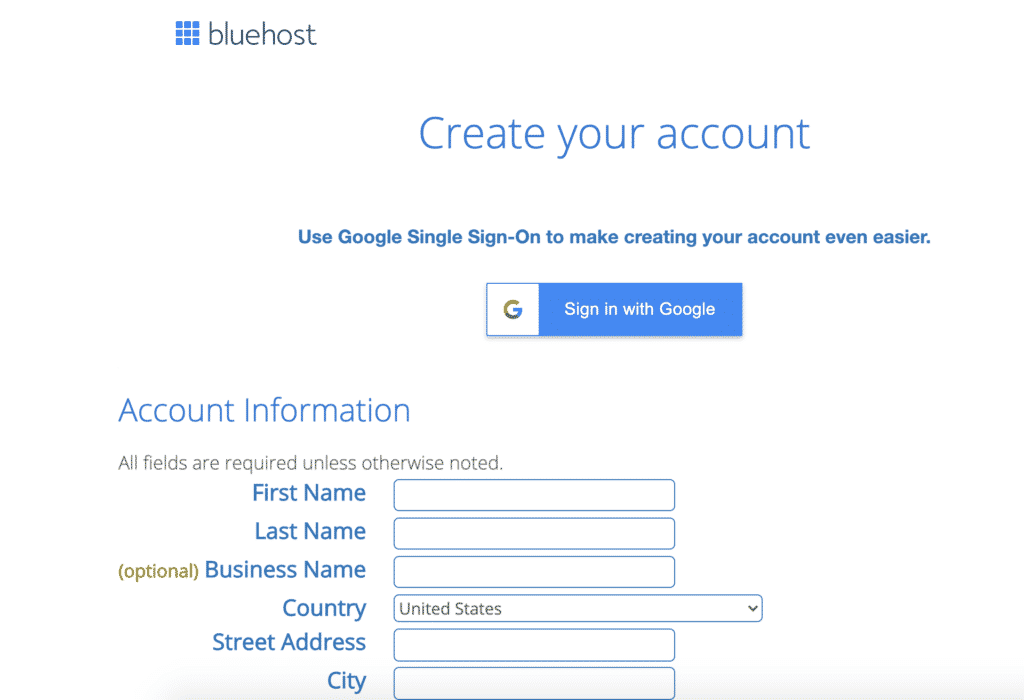Viewport: 1024px width, 700px height.
Task: Click the Google Single Sign-On message text
Action: click(x=614, y=237)
